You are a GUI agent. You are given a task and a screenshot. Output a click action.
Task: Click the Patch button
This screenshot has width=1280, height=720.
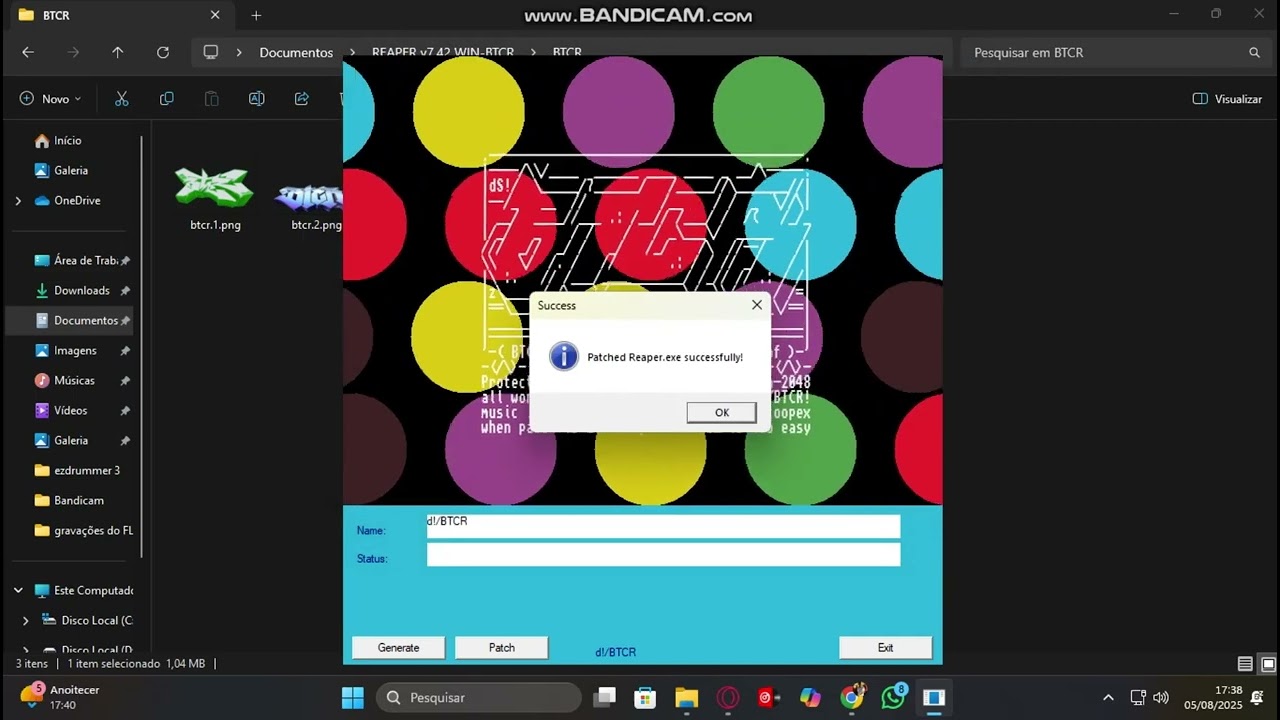(x=501, y=647)
